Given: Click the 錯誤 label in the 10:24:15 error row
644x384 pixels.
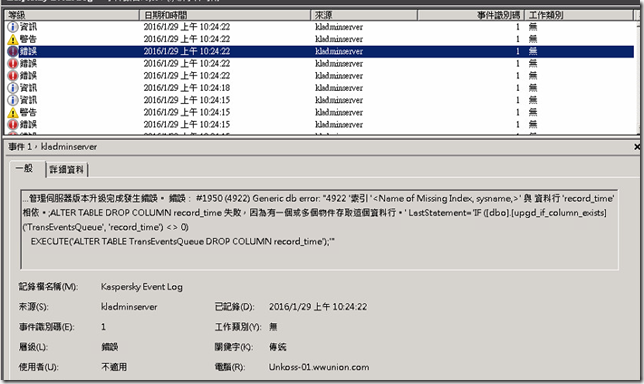Looking at the screenshot, I should point(28,124).
